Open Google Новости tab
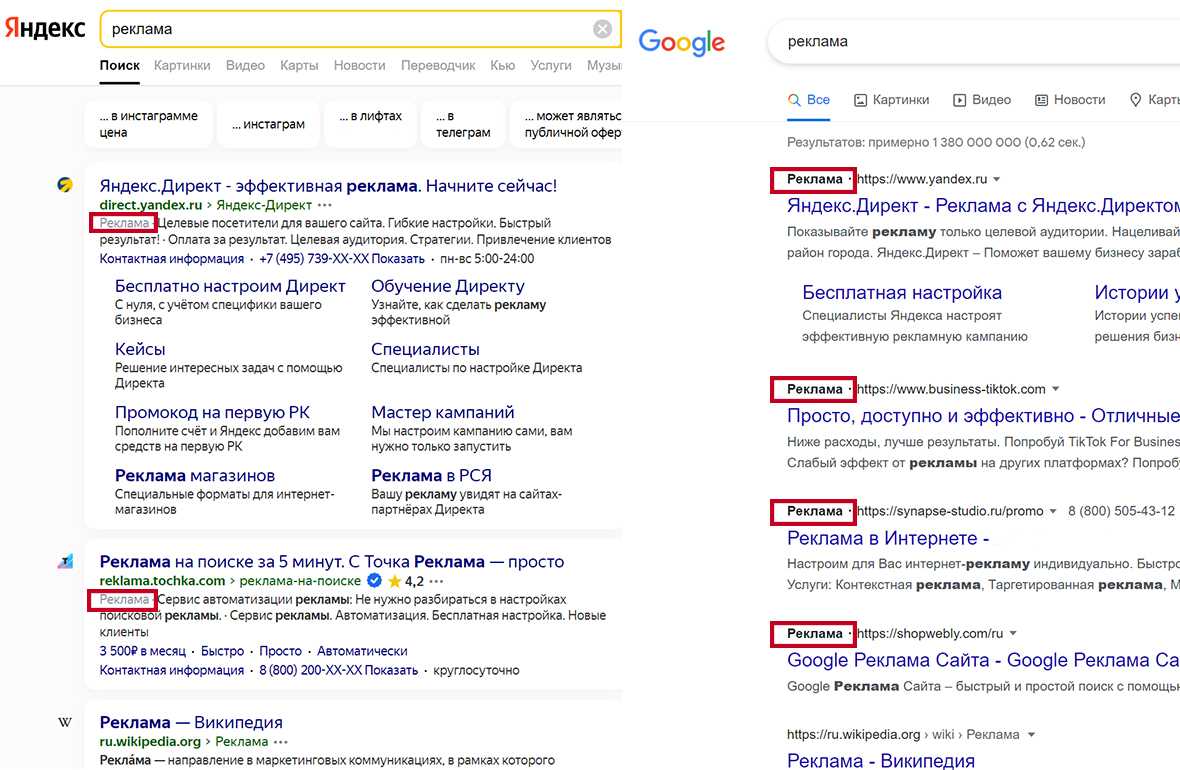This screenshot has height=770, width=1180. click(x=1070, y=100)
